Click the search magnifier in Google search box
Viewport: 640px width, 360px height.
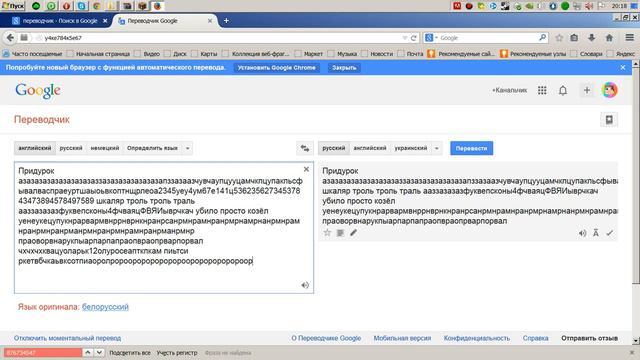542,38
